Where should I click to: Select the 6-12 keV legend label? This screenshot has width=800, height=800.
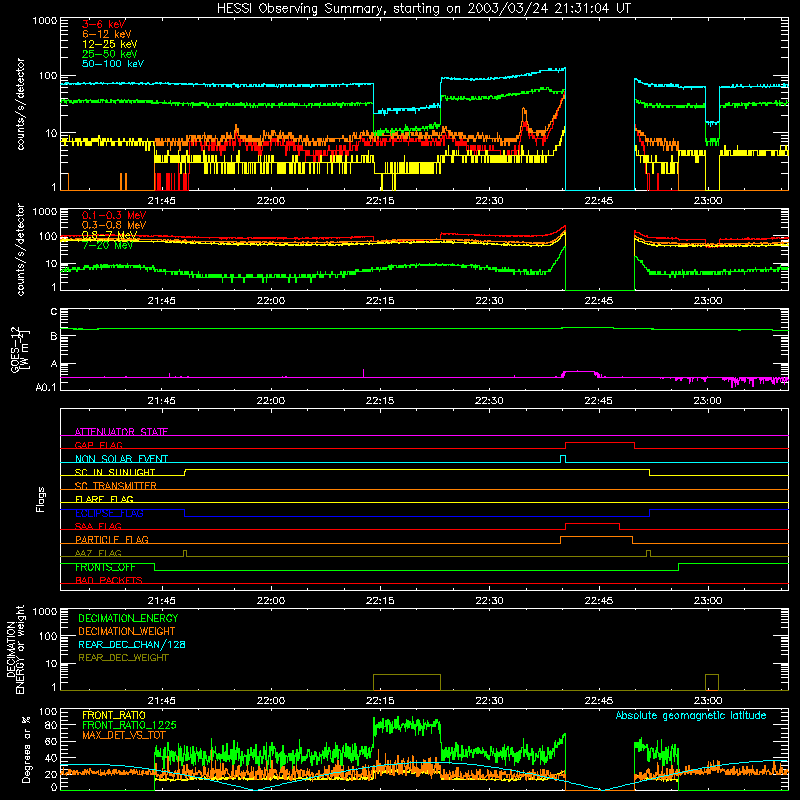coord(107,34)
